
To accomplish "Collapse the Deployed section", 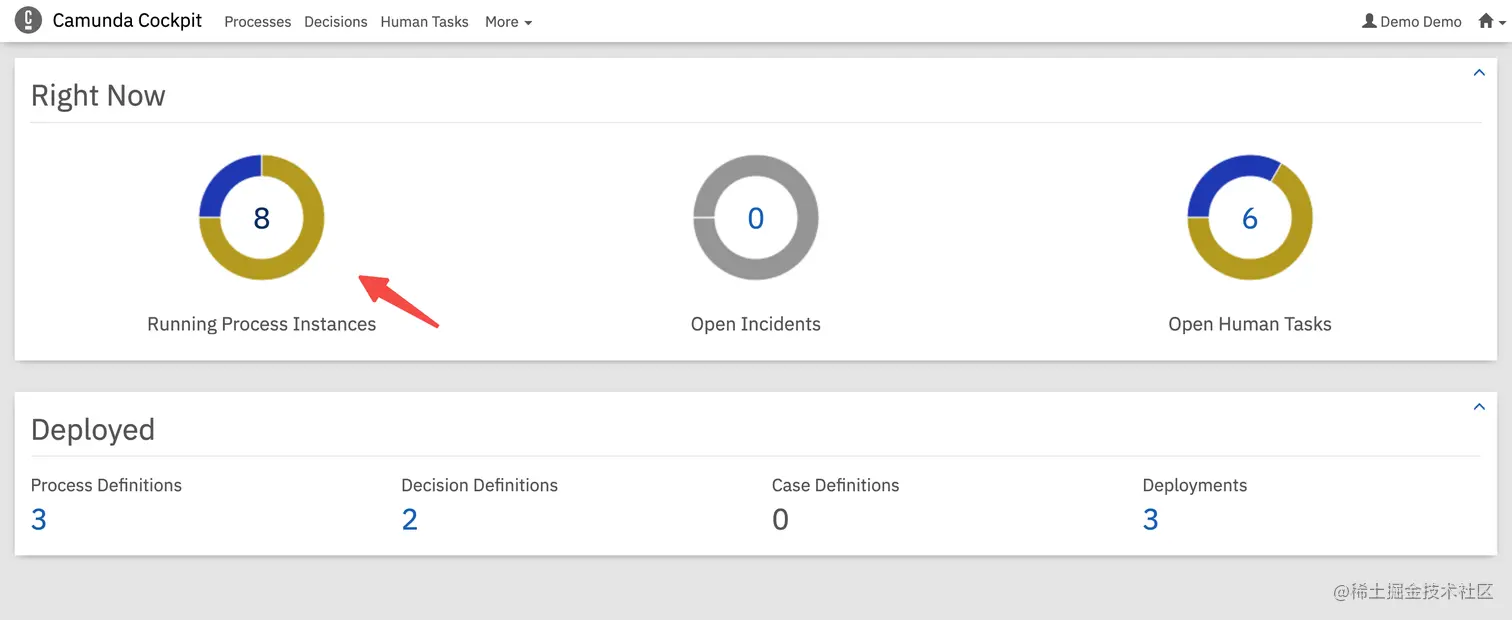I will pyautogui.click(x=1479, y=407).
